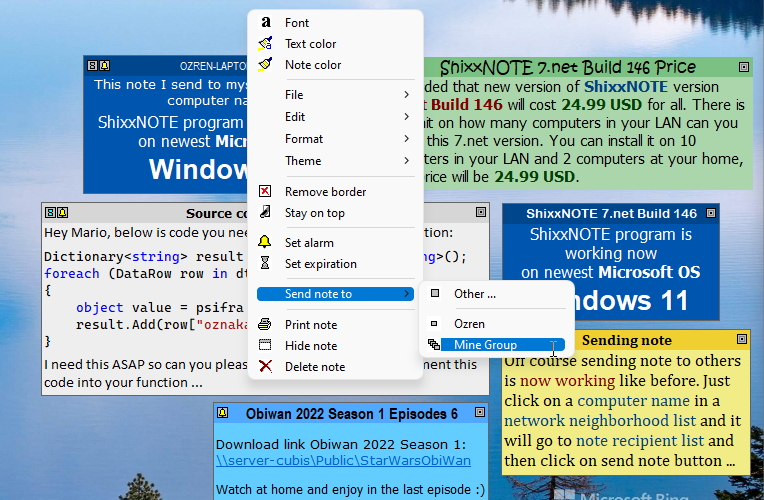The height and width of the screenshot is (500, 764).
Task: Click the Remove border red X icon
Action: (265, 191)
